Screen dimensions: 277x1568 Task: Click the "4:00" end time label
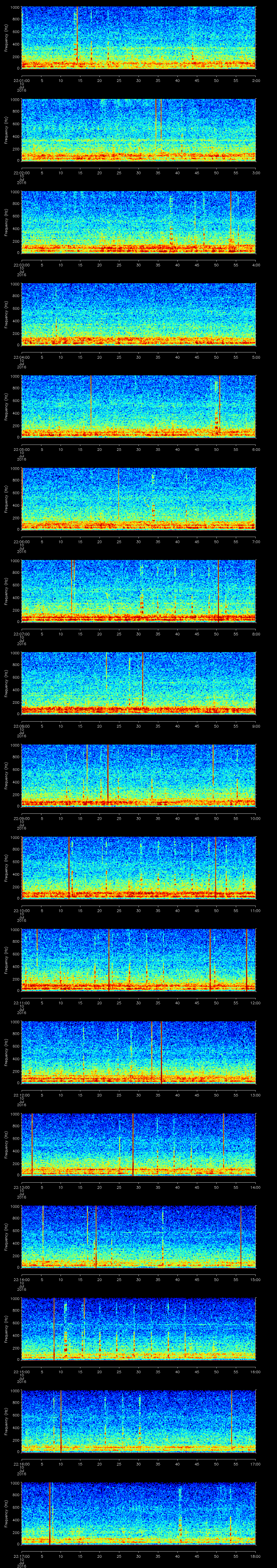click(x=256, y=265)
